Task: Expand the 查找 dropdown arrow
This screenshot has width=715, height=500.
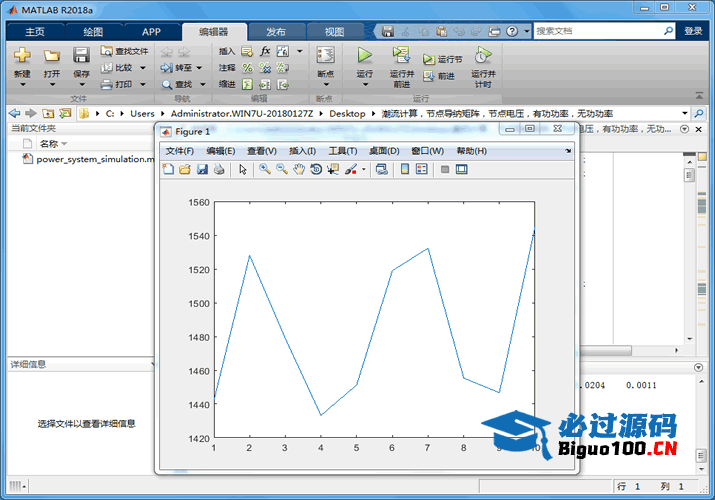Action: 203,85
